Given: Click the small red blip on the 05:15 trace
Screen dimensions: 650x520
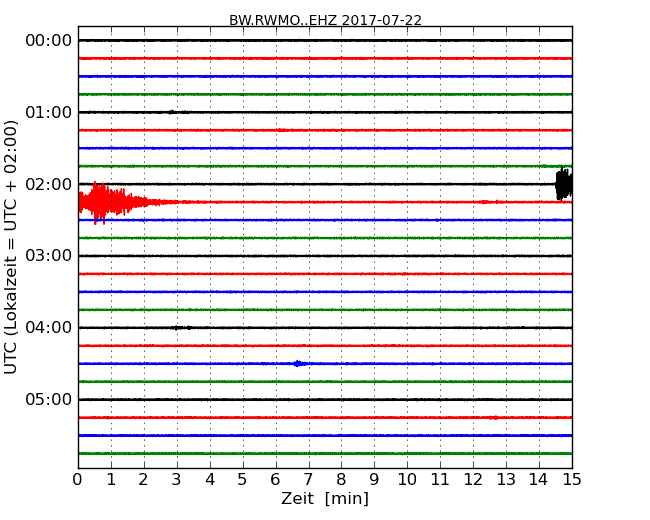Looking at the screenshot, I should (493, 418).
